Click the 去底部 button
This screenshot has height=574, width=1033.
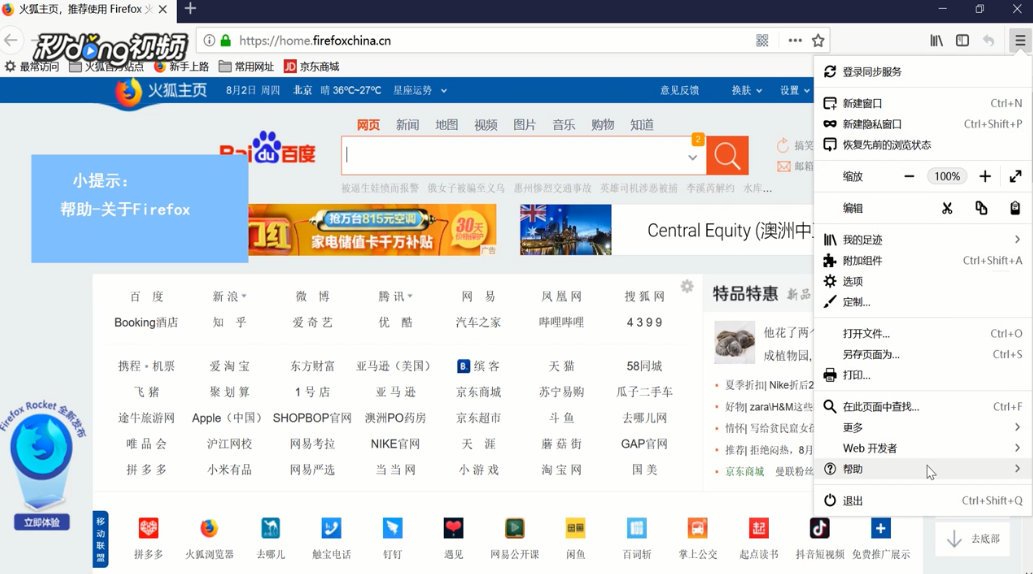click(972, 539)
